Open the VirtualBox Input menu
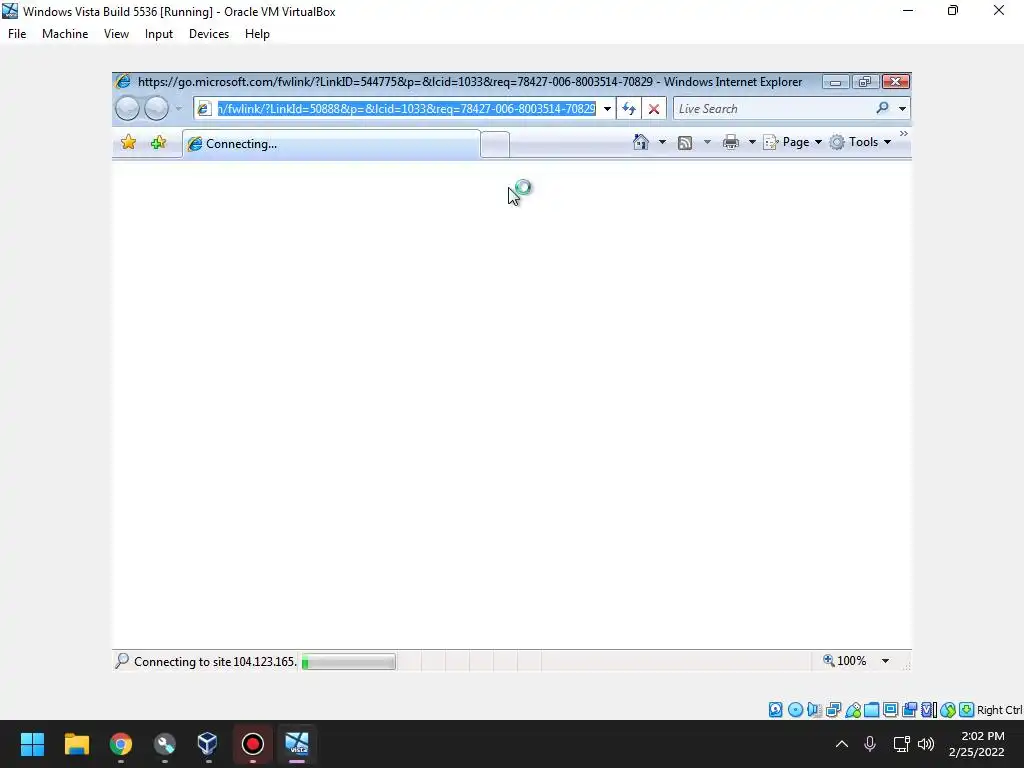Image resolution: width=1024 pixels, height=768 pixels. click(x=159, y=34)
